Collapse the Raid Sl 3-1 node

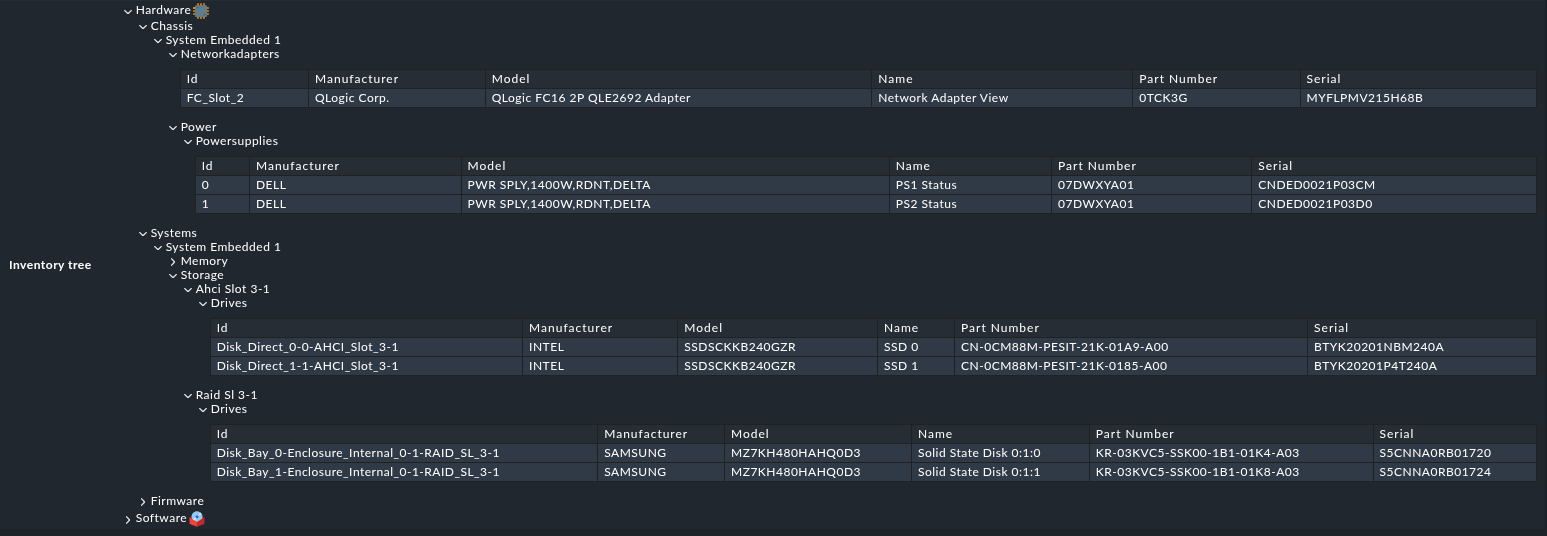click(x=188, y=396)
